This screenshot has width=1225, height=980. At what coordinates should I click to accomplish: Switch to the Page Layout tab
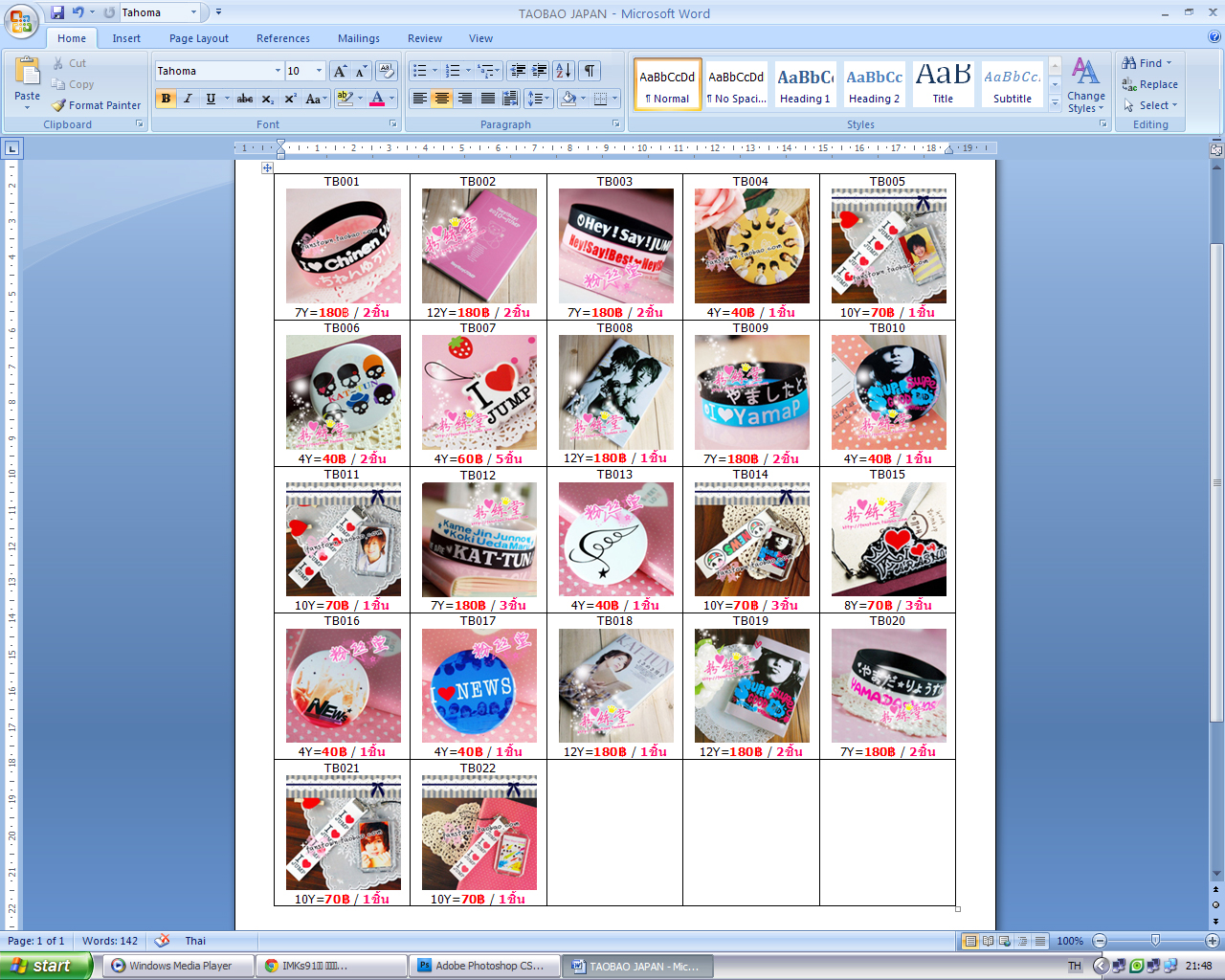tap(199, 38)
